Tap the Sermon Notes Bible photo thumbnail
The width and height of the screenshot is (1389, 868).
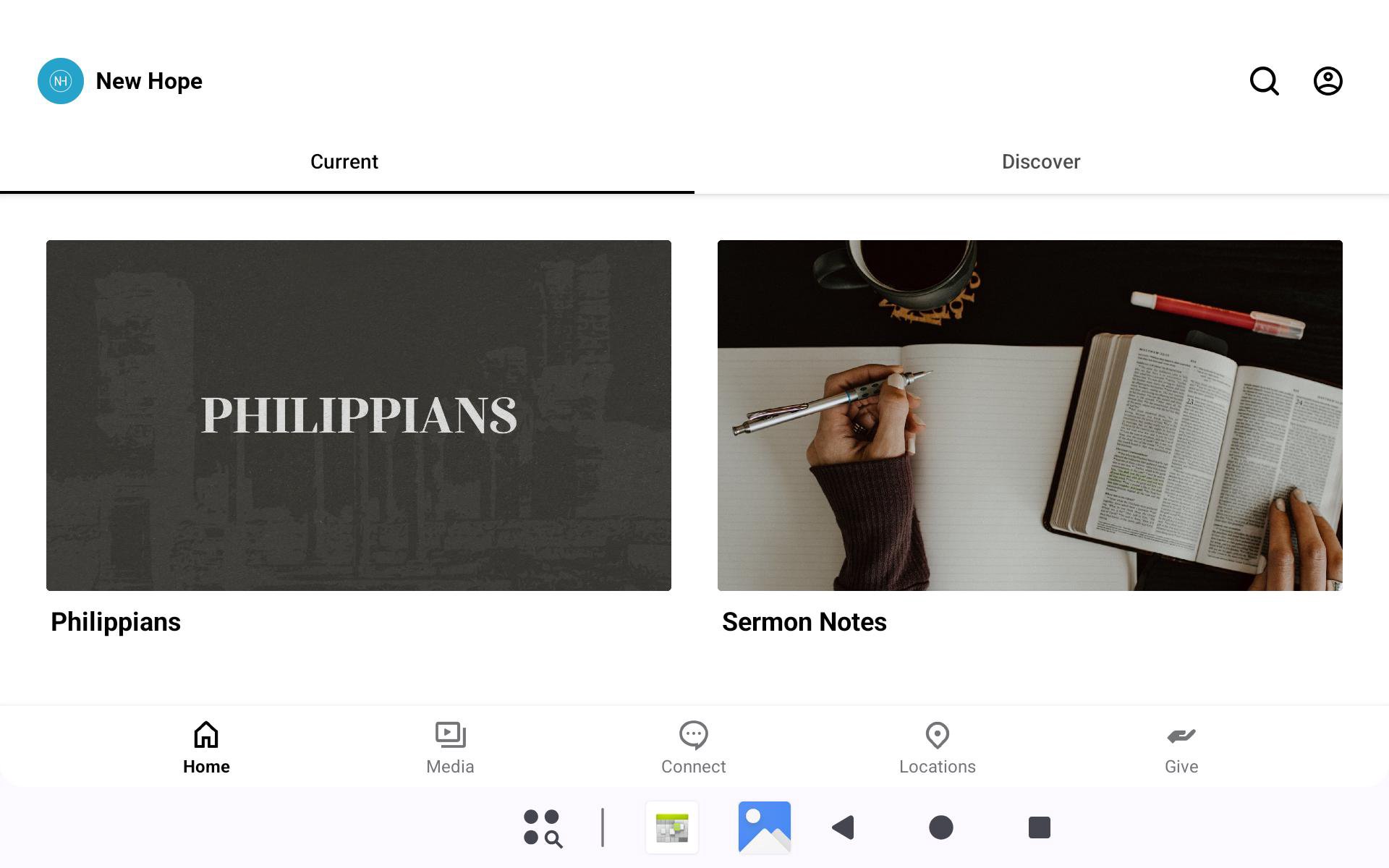click(1029, 415)
